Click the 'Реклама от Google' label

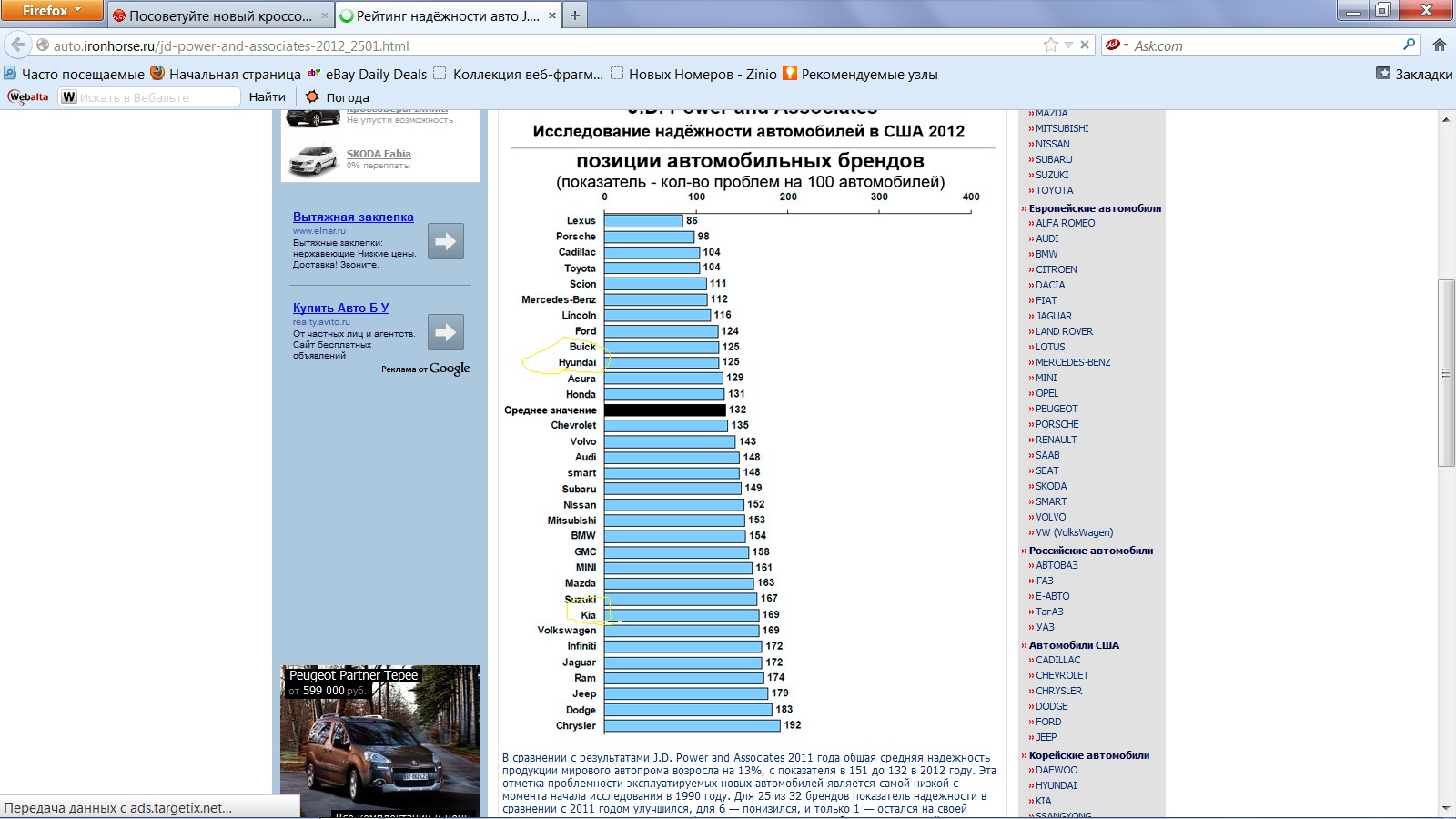(x=425, y=369)
